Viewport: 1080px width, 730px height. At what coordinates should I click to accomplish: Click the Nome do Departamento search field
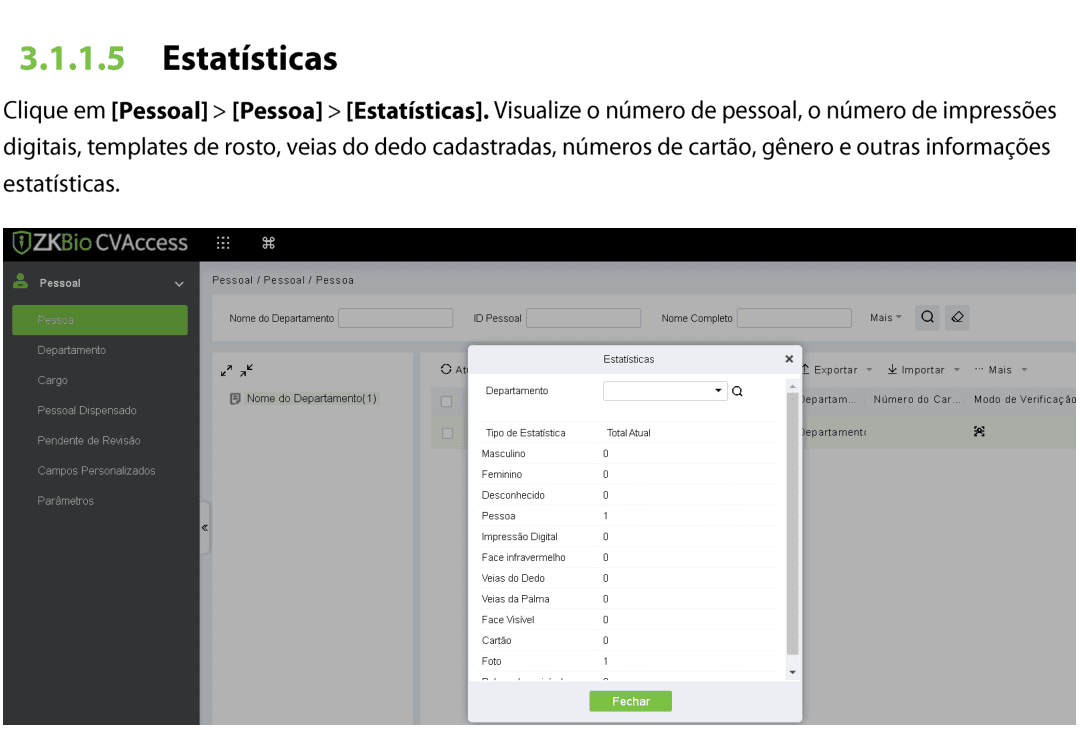[395, 318]
